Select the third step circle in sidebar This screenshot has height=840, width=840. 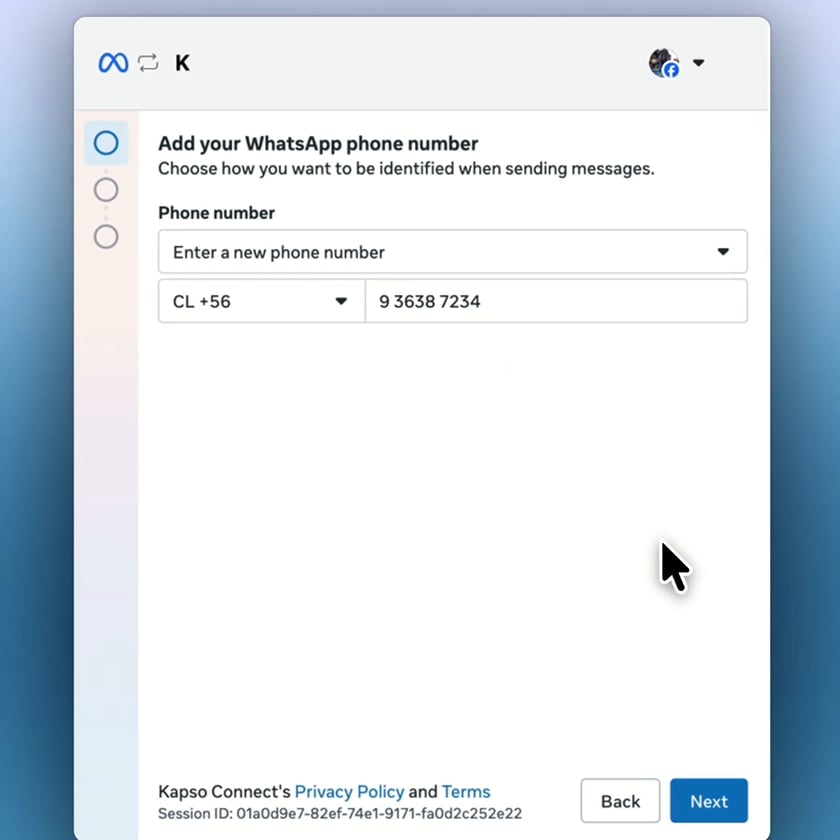106,237
